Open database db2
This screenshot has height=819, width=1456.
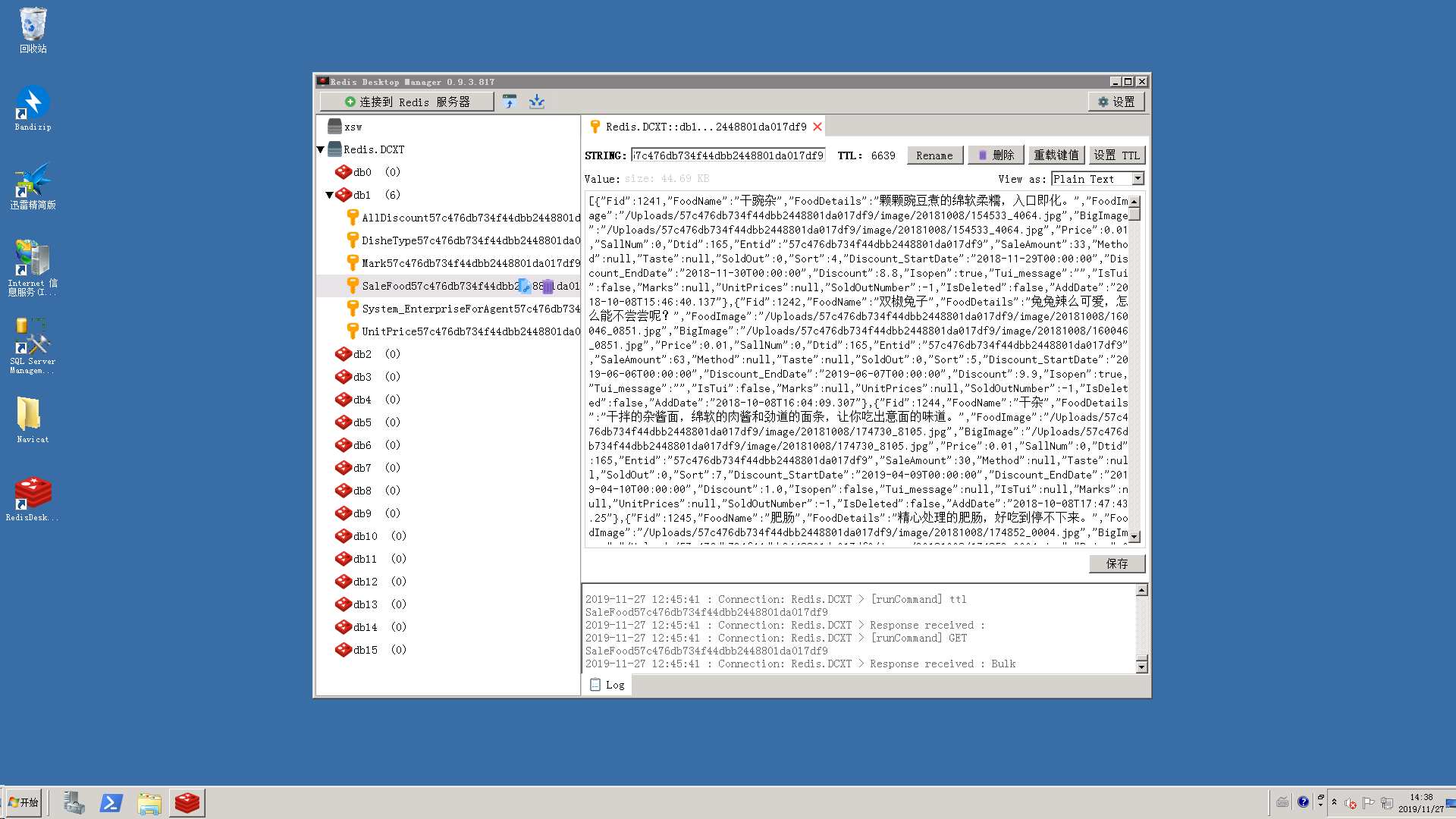point(368,354)
